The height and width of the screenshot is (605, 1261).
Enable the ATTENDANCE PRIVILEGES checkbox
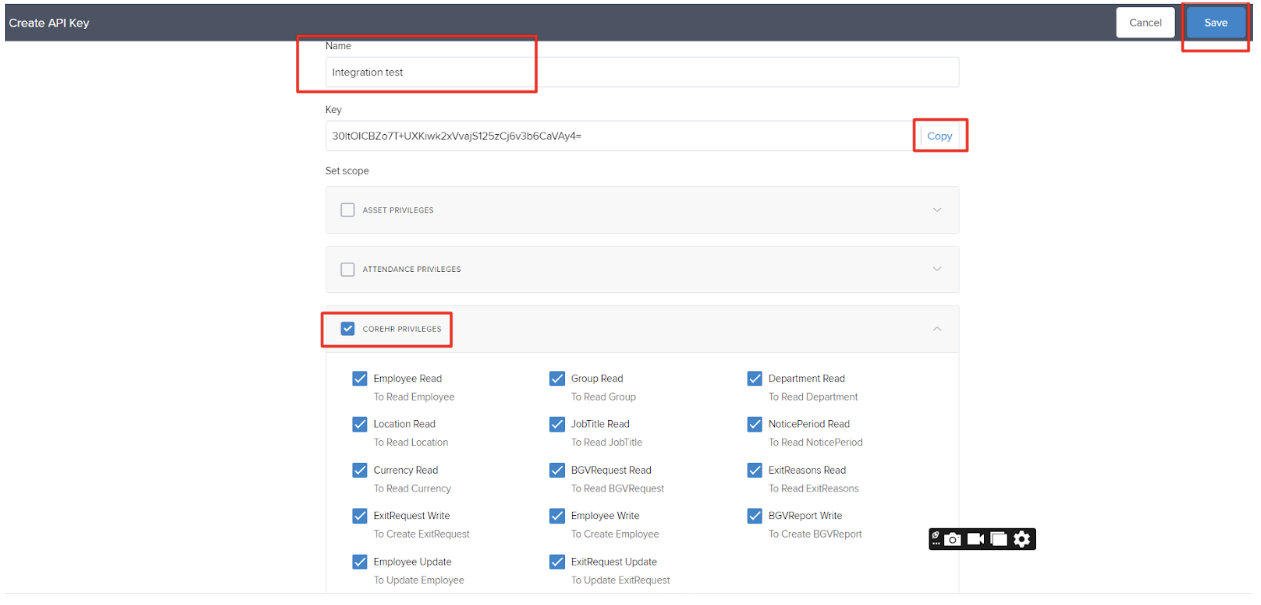[x=348, y=269]
